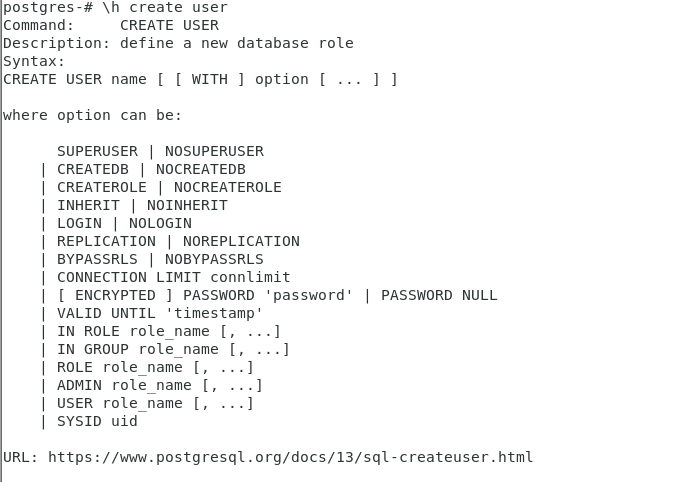Click the "IN GROUP" option text
679x482 pixels.
click(93, 349)
